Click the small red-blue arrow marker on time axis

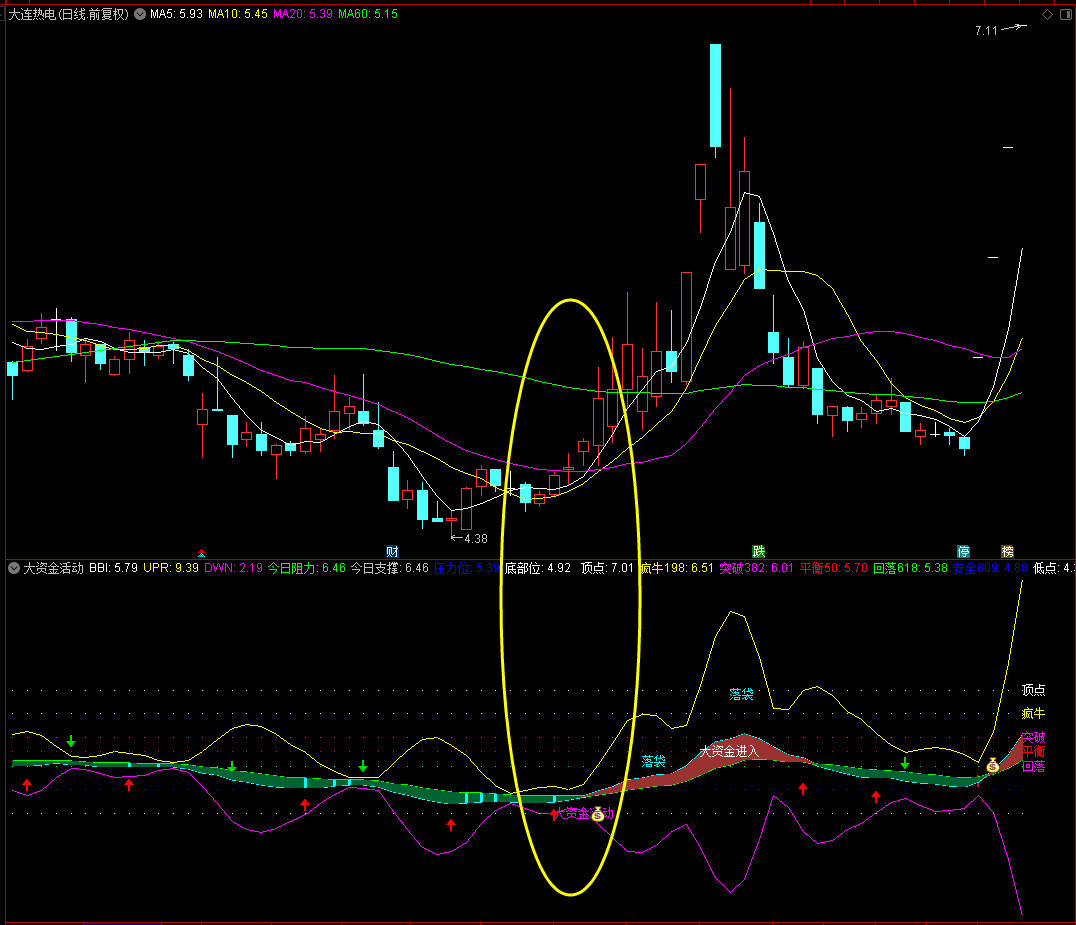(x=201, y=552)
